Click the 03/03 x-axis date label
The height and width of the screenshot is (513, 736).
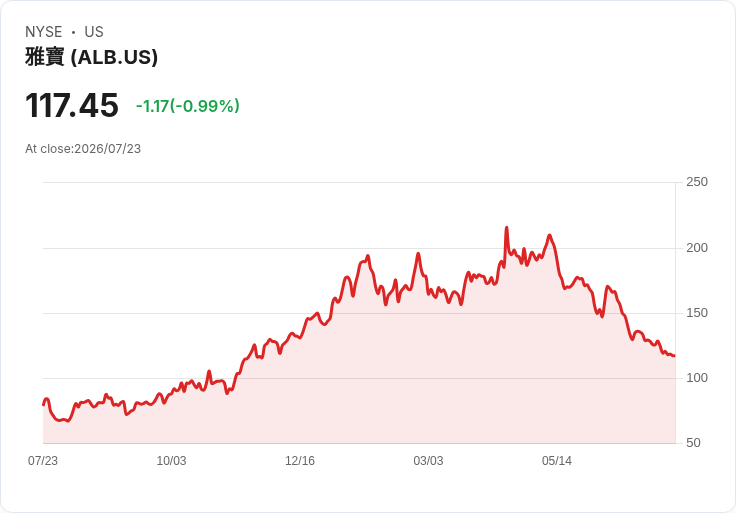(428, 461)
